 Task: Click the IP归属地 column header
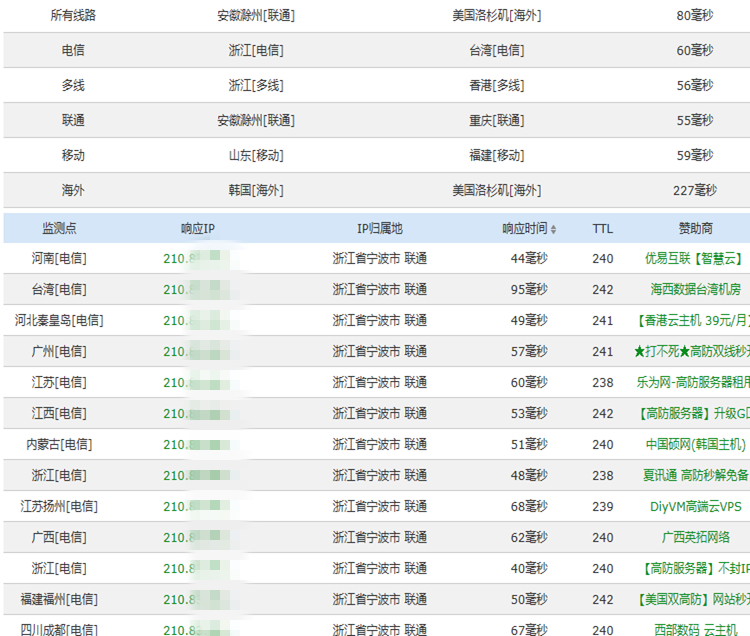(x=380, y=229)
